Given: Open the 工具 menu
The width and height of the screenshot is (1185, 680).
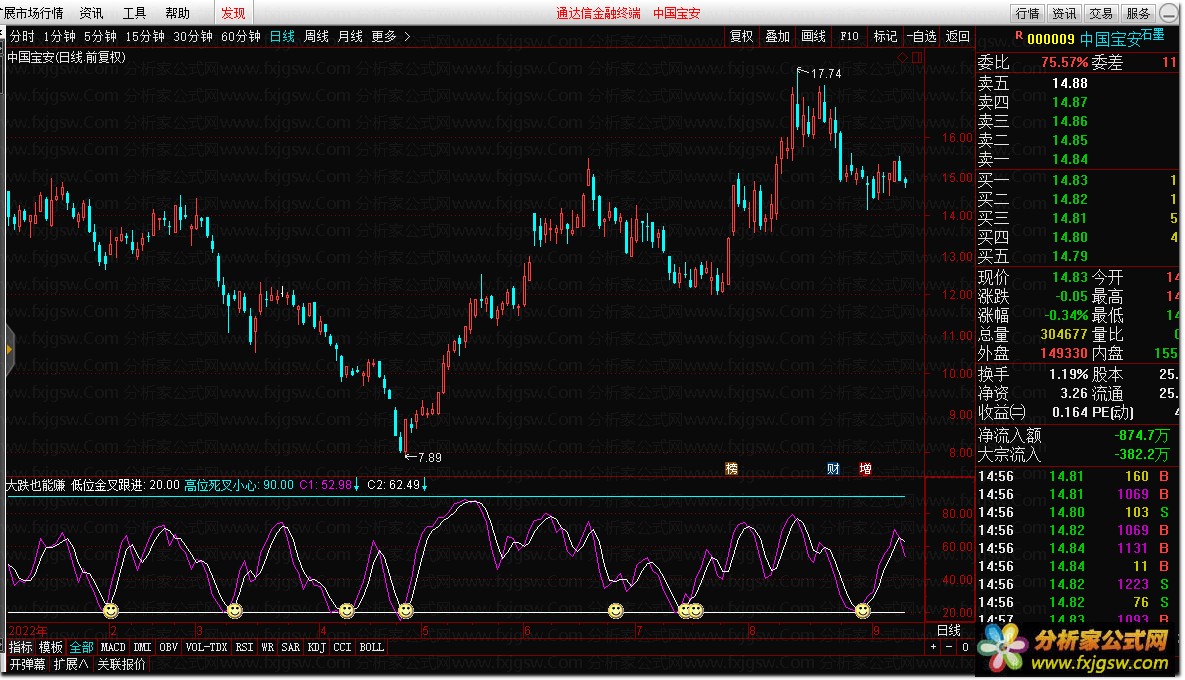Looking at the screenshot, I should pyautogui.click(x=135, y=14).
